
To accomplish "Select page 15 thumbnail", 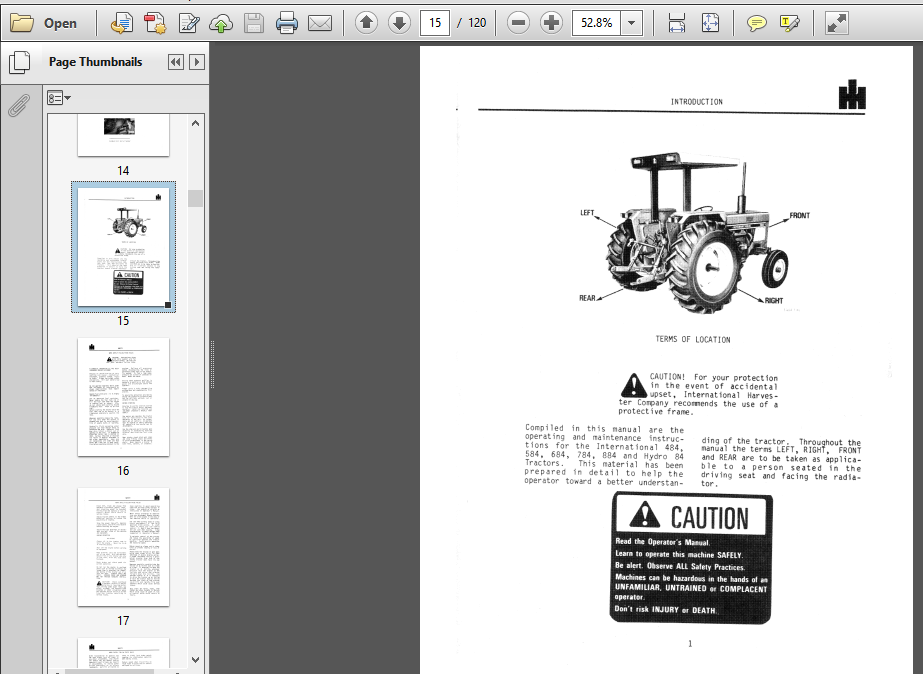I will pos(124,247).
